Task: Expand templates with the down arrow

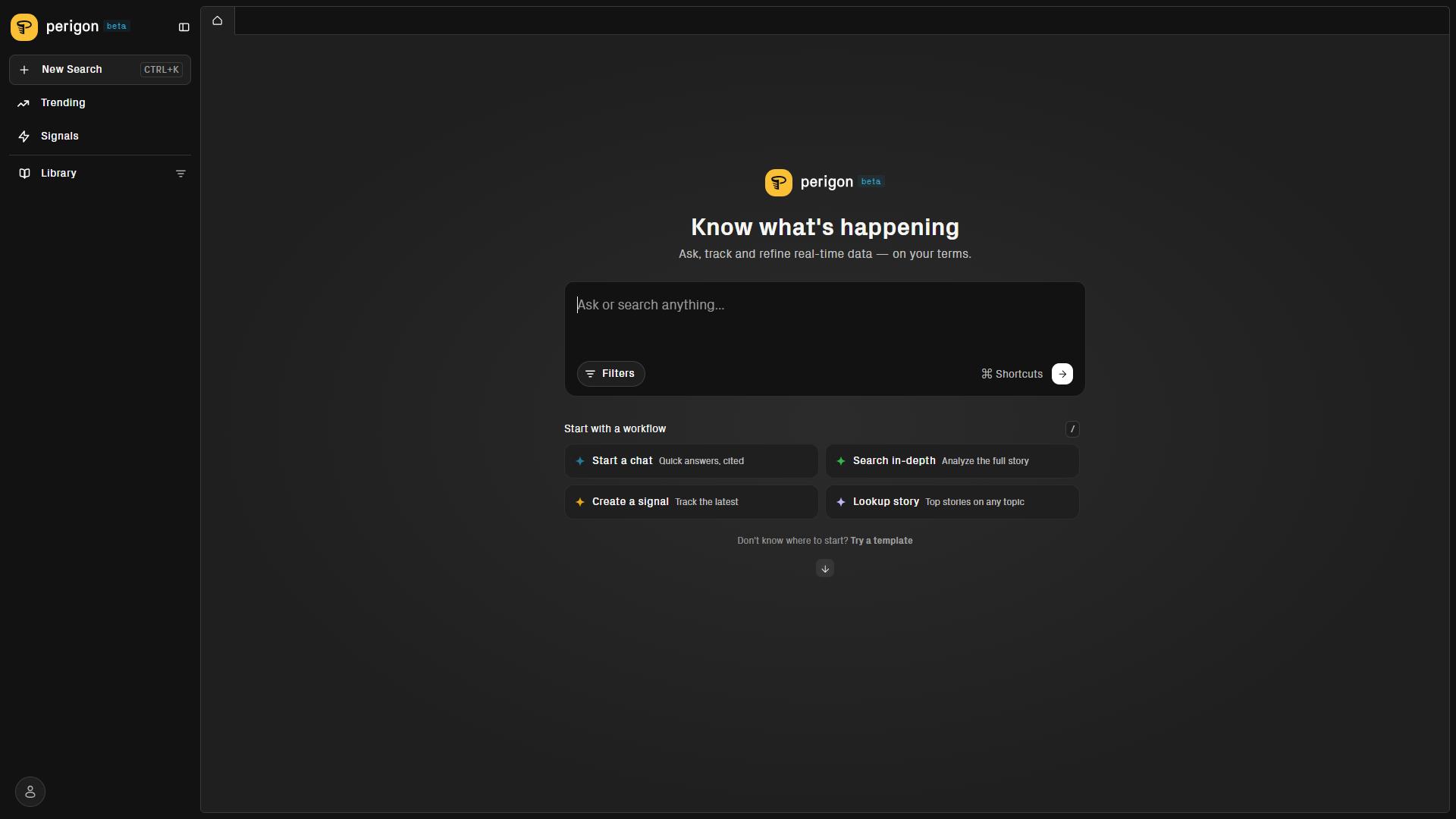Action: (x=825, y=569)
